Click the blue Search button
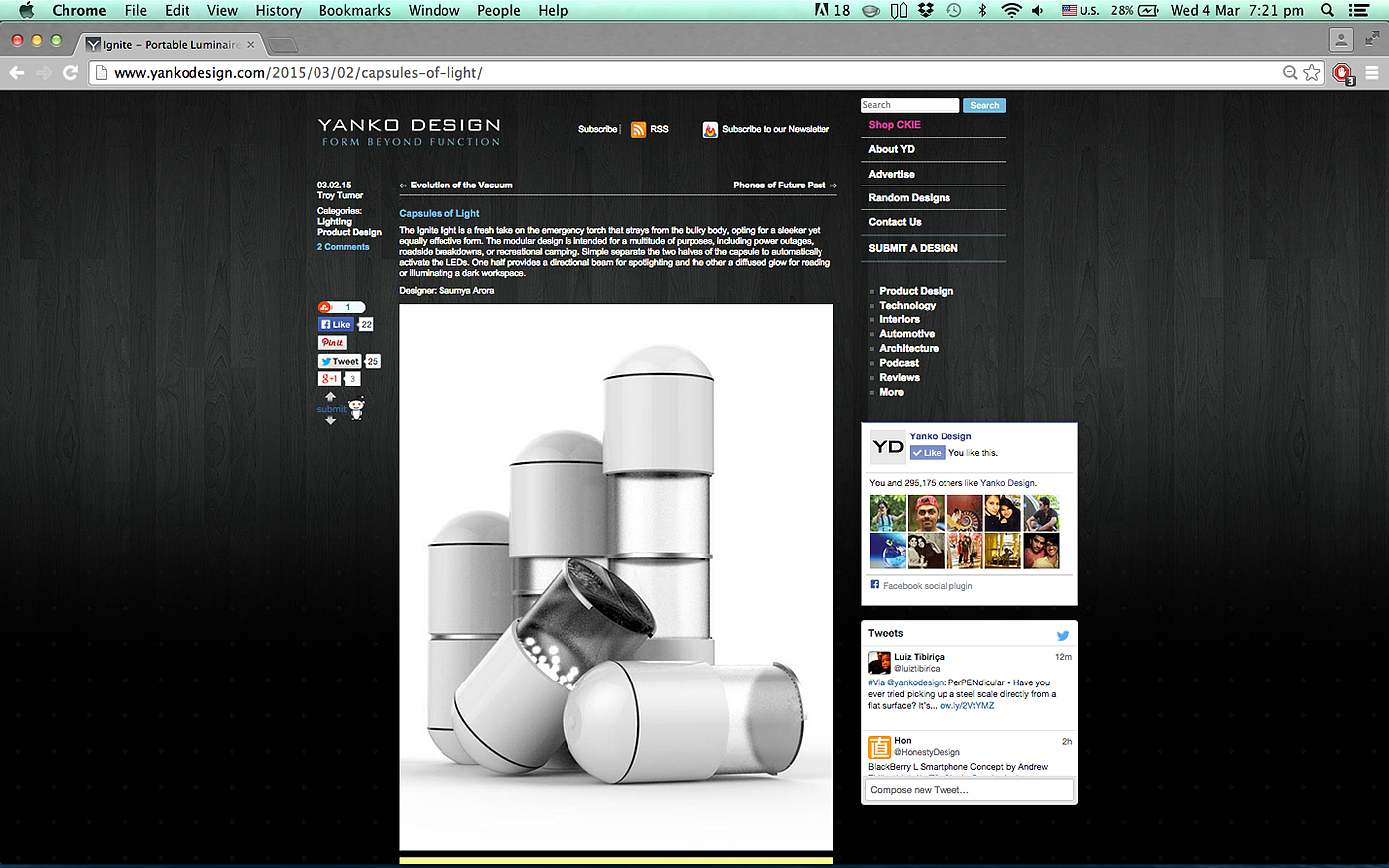Image resolution: width=1389 pixels, height=868 pixels. [x=985, y=105]
